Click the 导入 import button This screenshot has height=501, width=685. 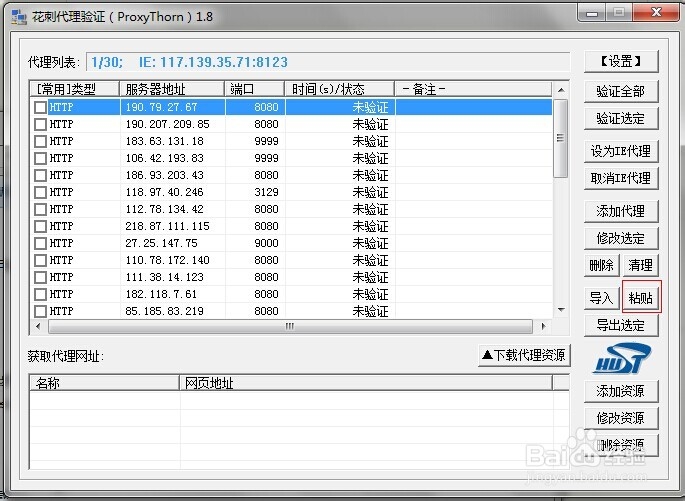602,299
